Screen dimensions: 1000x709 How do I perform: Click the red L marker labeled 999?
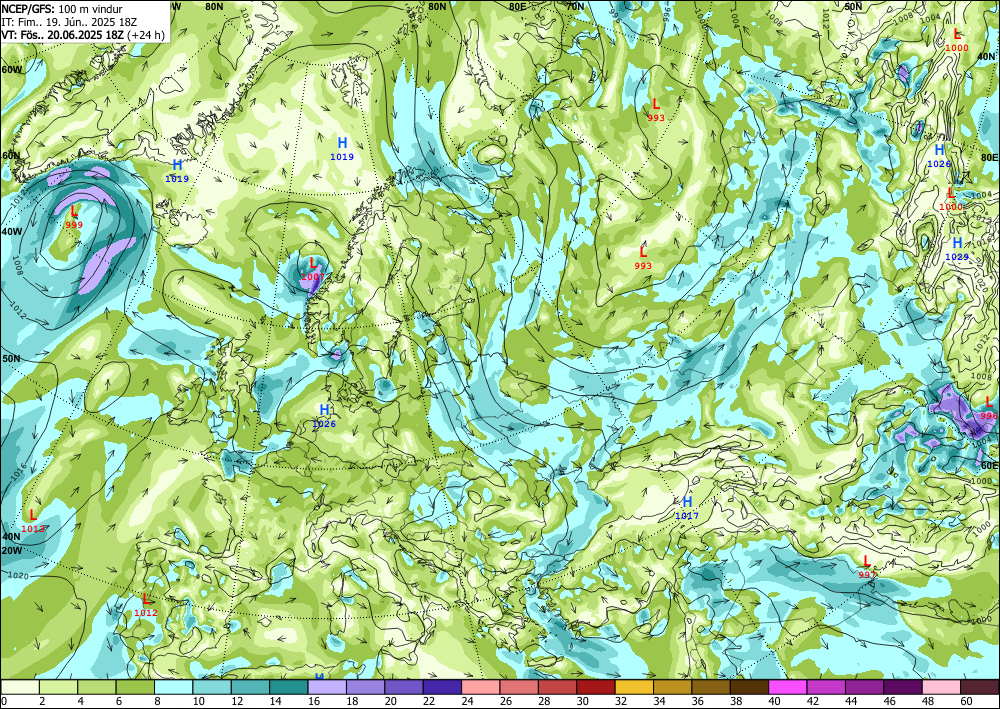(74, 211)
